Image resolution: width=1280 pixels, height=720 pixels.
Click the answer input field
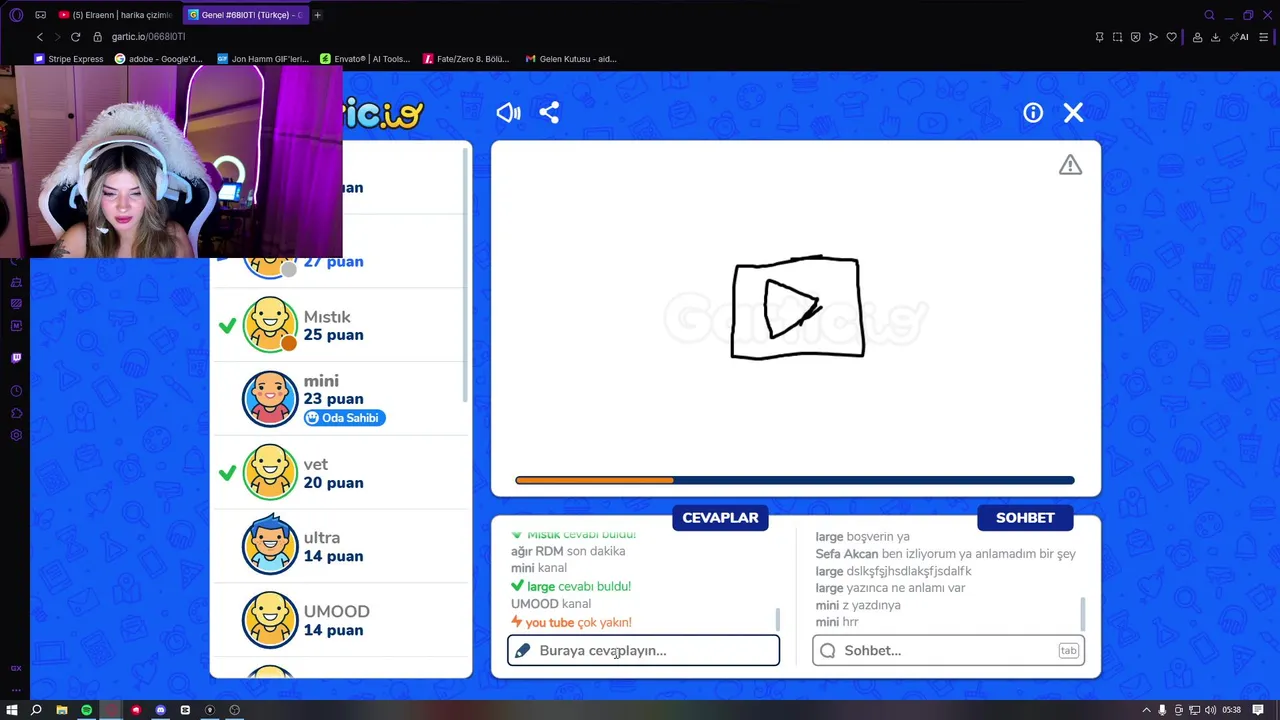click(643, 650)
